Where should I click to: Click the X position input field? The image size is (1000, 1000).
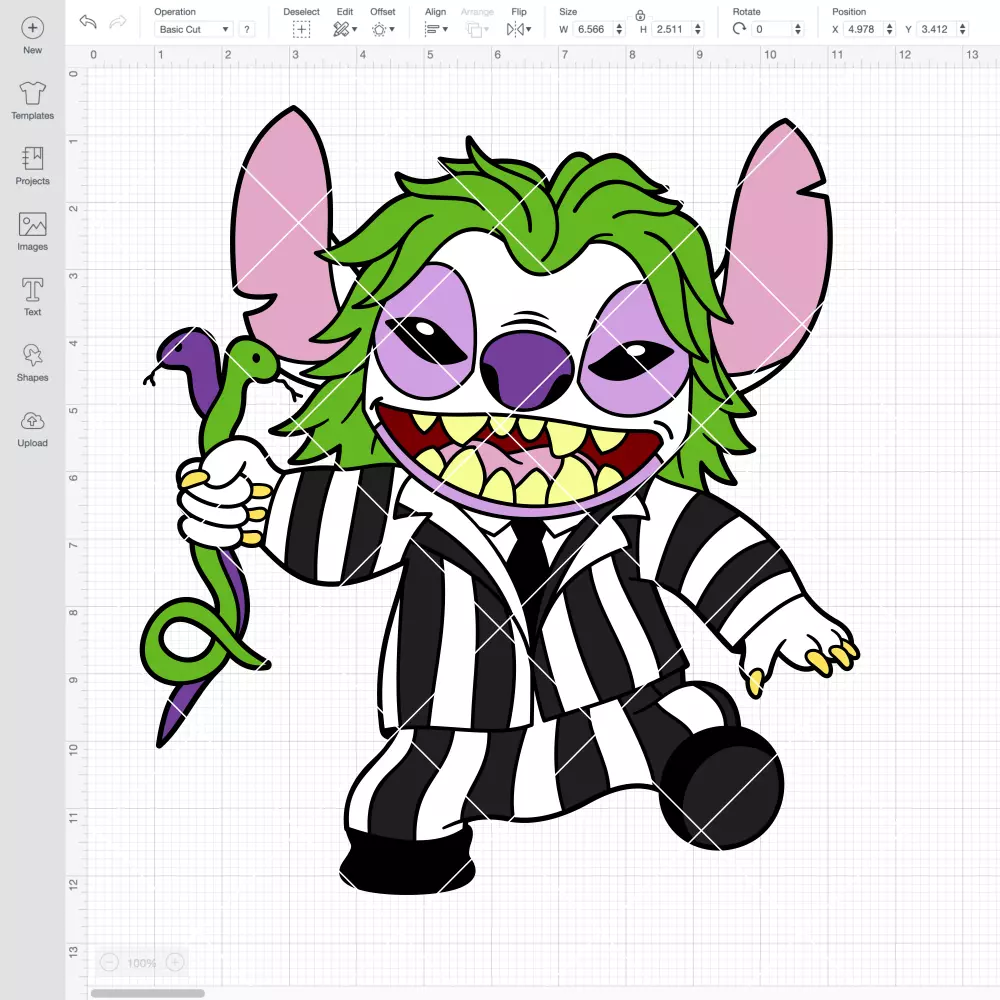864,29
